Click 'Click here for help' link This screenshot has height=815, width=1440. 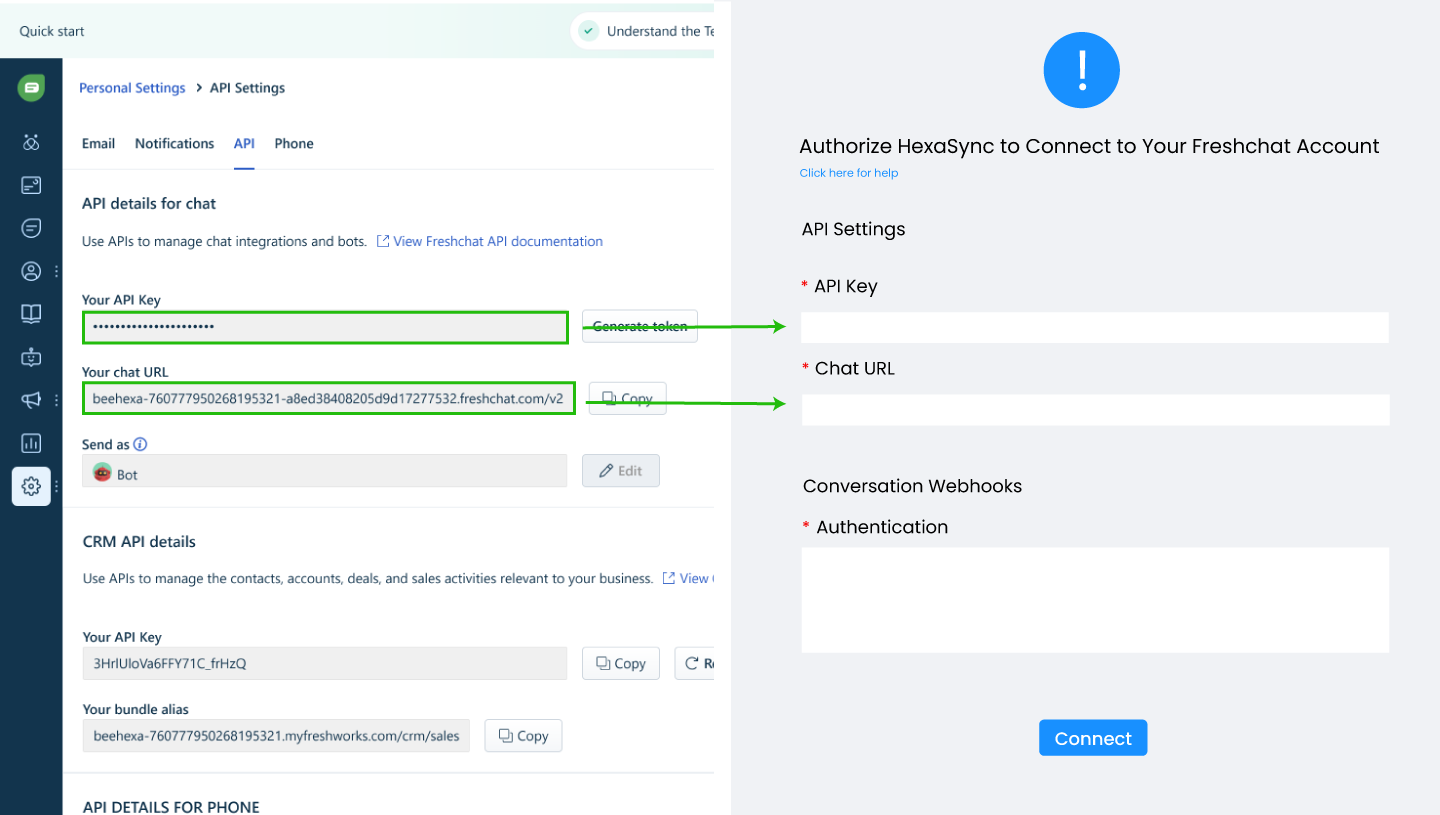pyautogui.click(x=849, y=173)
